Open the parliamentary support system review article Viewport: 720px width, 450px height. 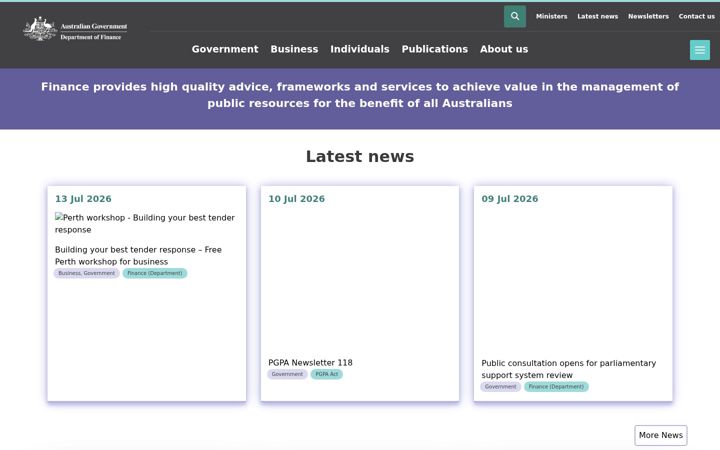(x=568, y=369)
